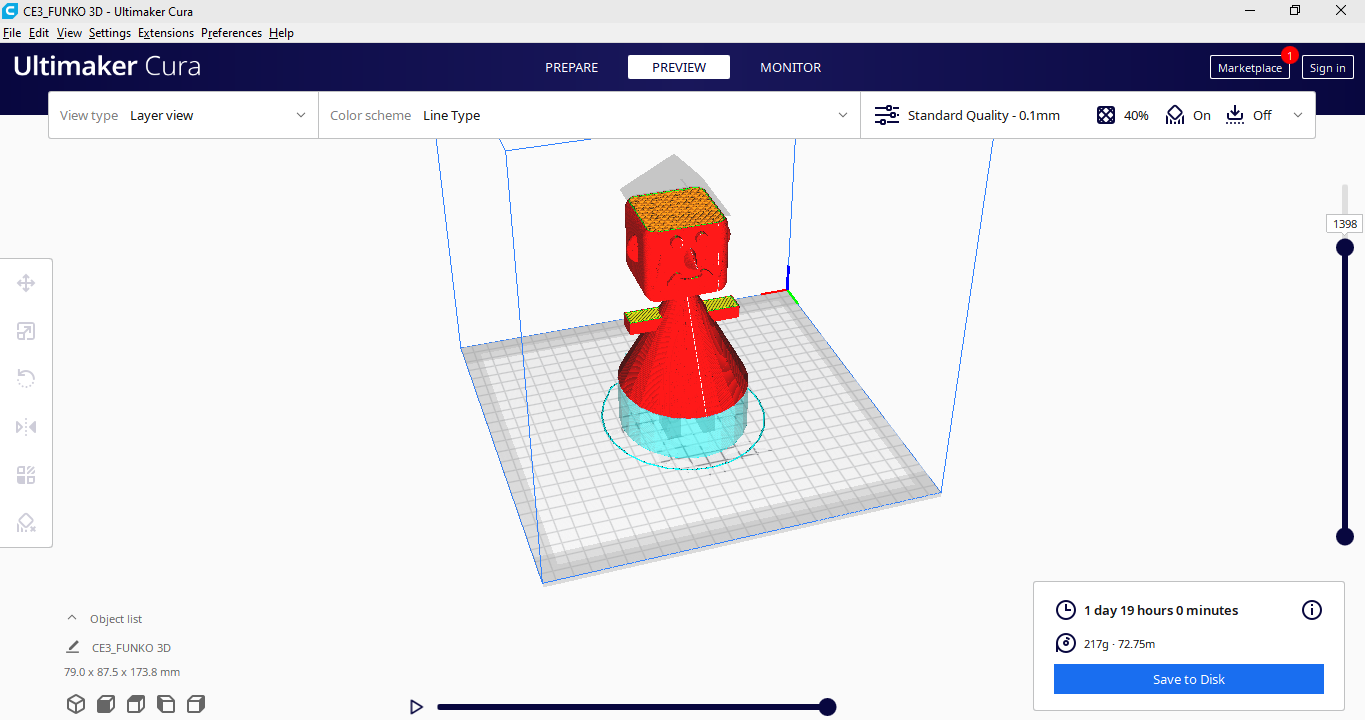Switch camera to front view icon
Image resolution: width=1365 pixels, height=720 pixels.
point(106,704)
